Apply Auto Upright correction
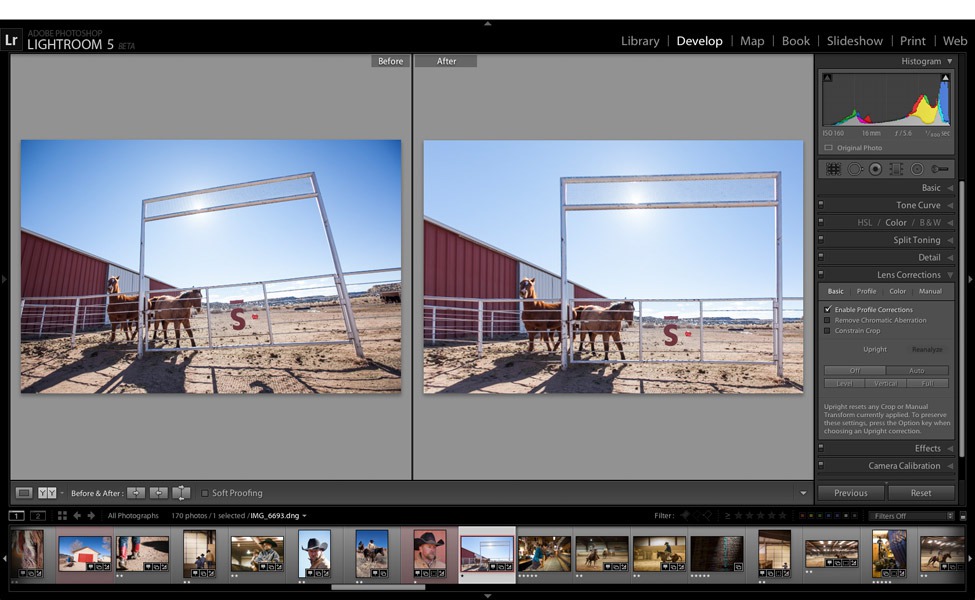975x600 pixels. 916,371
